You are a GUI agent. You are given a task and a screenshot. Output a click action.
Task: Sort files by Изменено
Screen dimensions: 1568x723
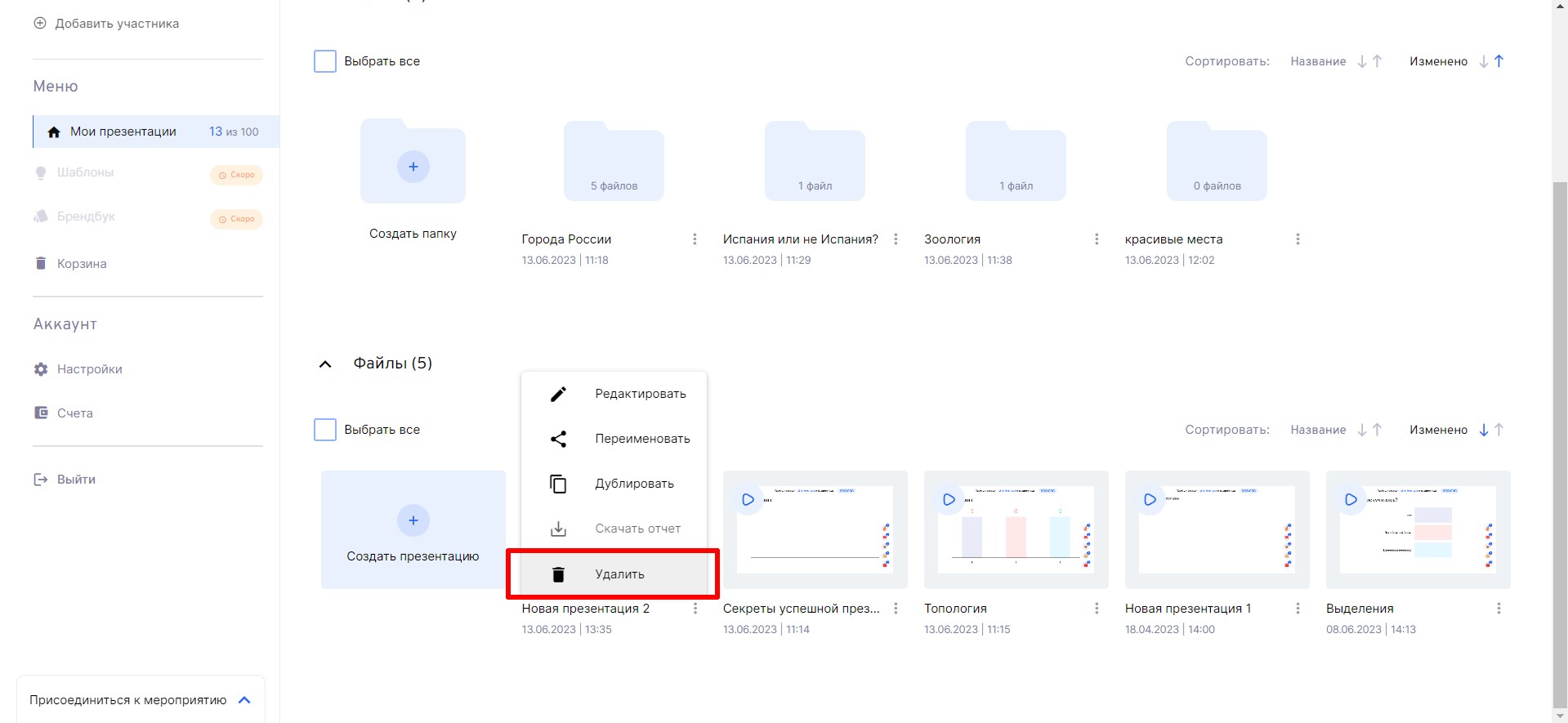(x=1438, y=430)
